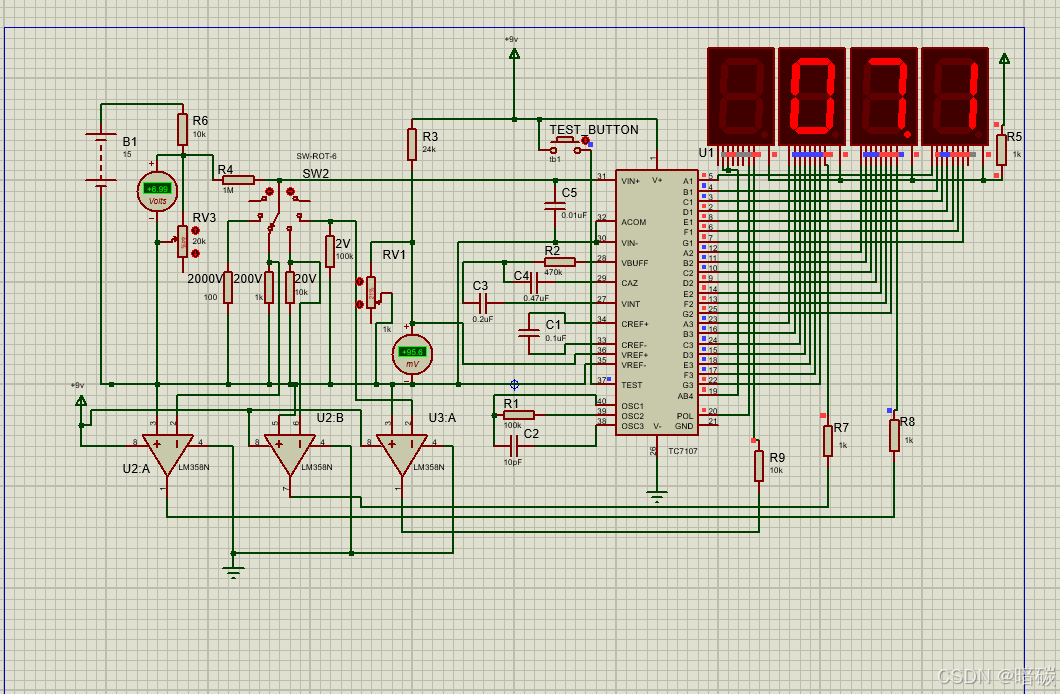The width and height of the screenshot is (1060, 694).
Task: Step switch SW2 using its right red dot
Action: 291,192
